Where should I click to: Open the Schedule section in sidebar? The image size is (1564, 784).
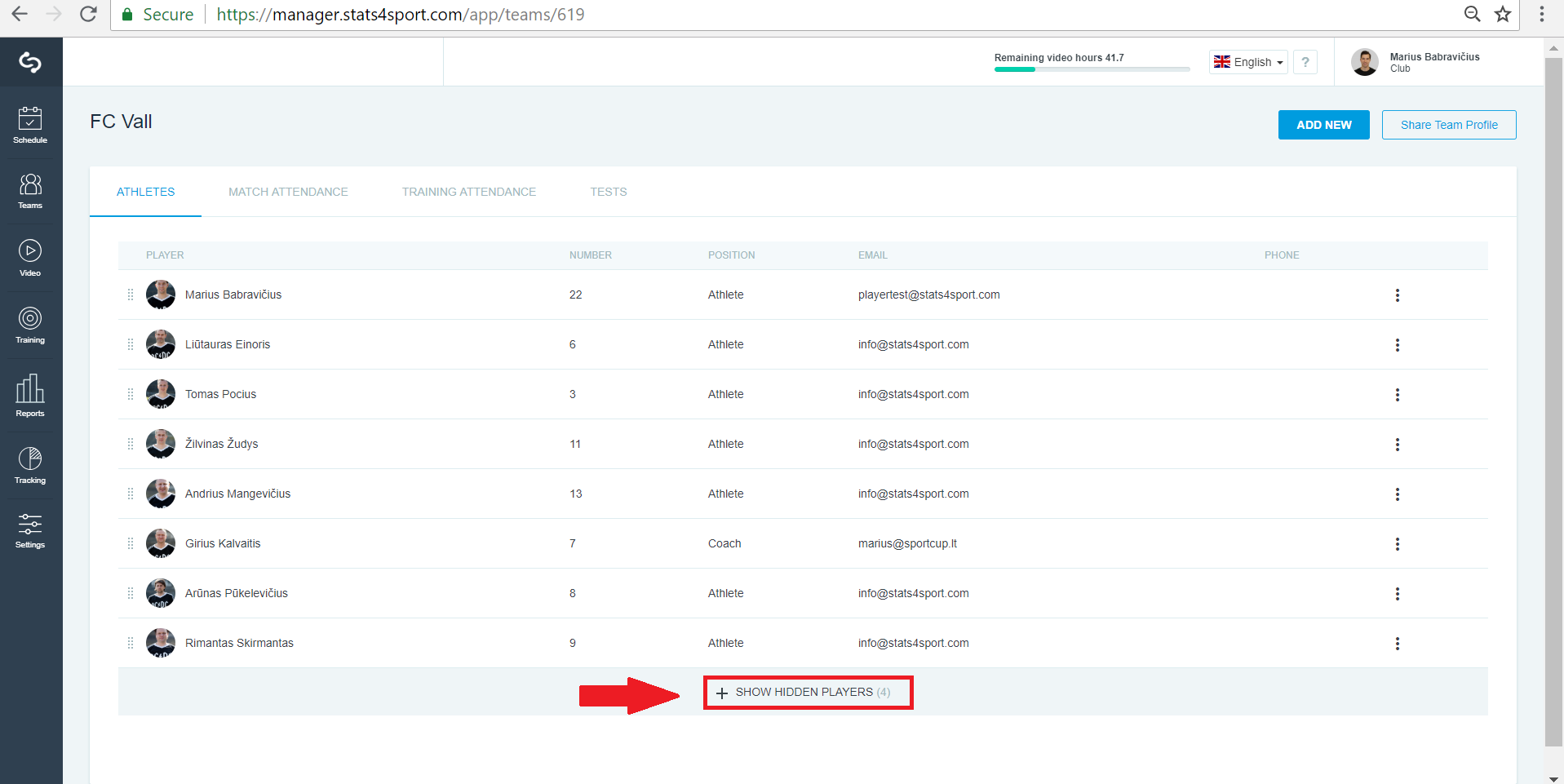pyautogui.click(x=30, y=125)
